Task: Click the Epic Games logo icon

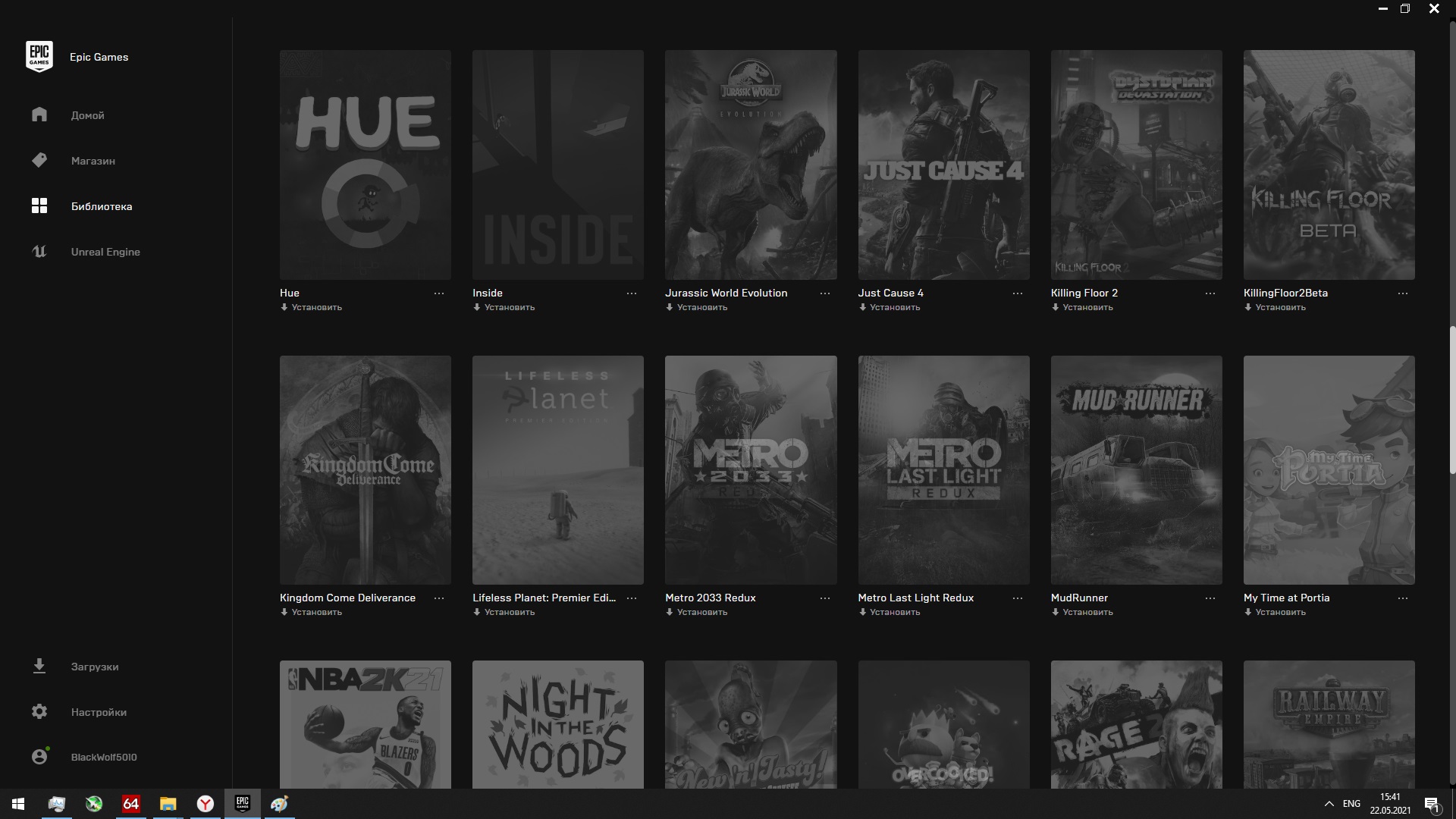Action: click(x=39, y=57)
